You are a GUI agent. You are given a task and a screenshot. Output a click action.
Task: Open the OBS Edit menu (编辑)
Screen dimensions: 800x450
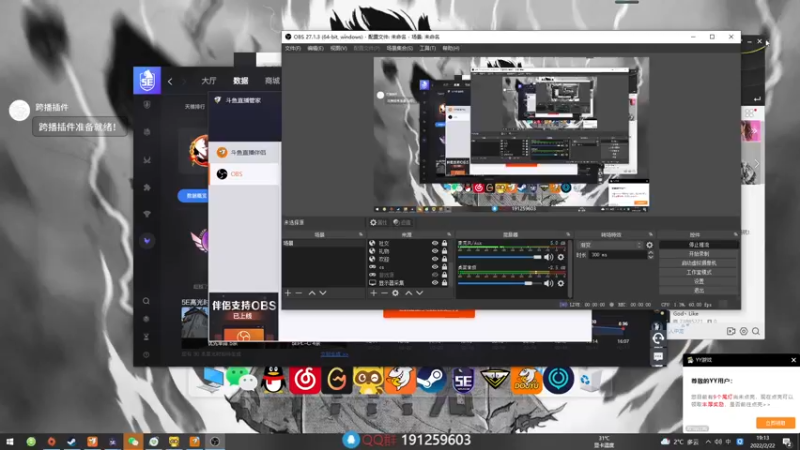click(315, 48)
